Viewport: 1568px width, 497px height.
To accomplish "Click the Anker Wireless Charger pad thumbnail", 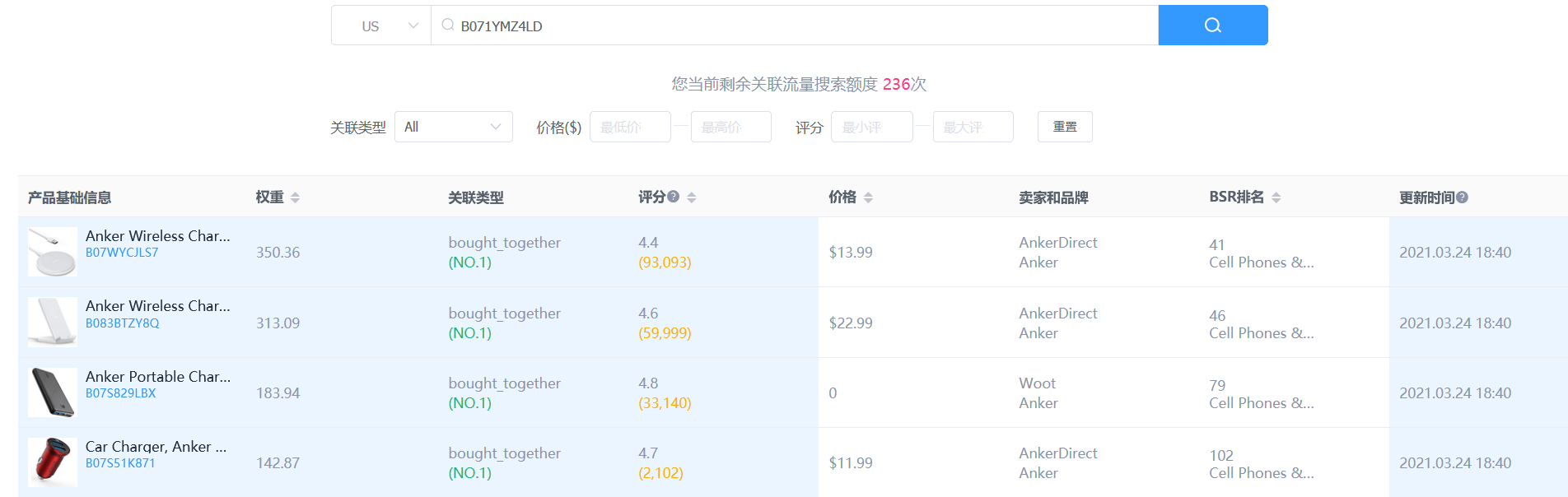I will (52, 252).
